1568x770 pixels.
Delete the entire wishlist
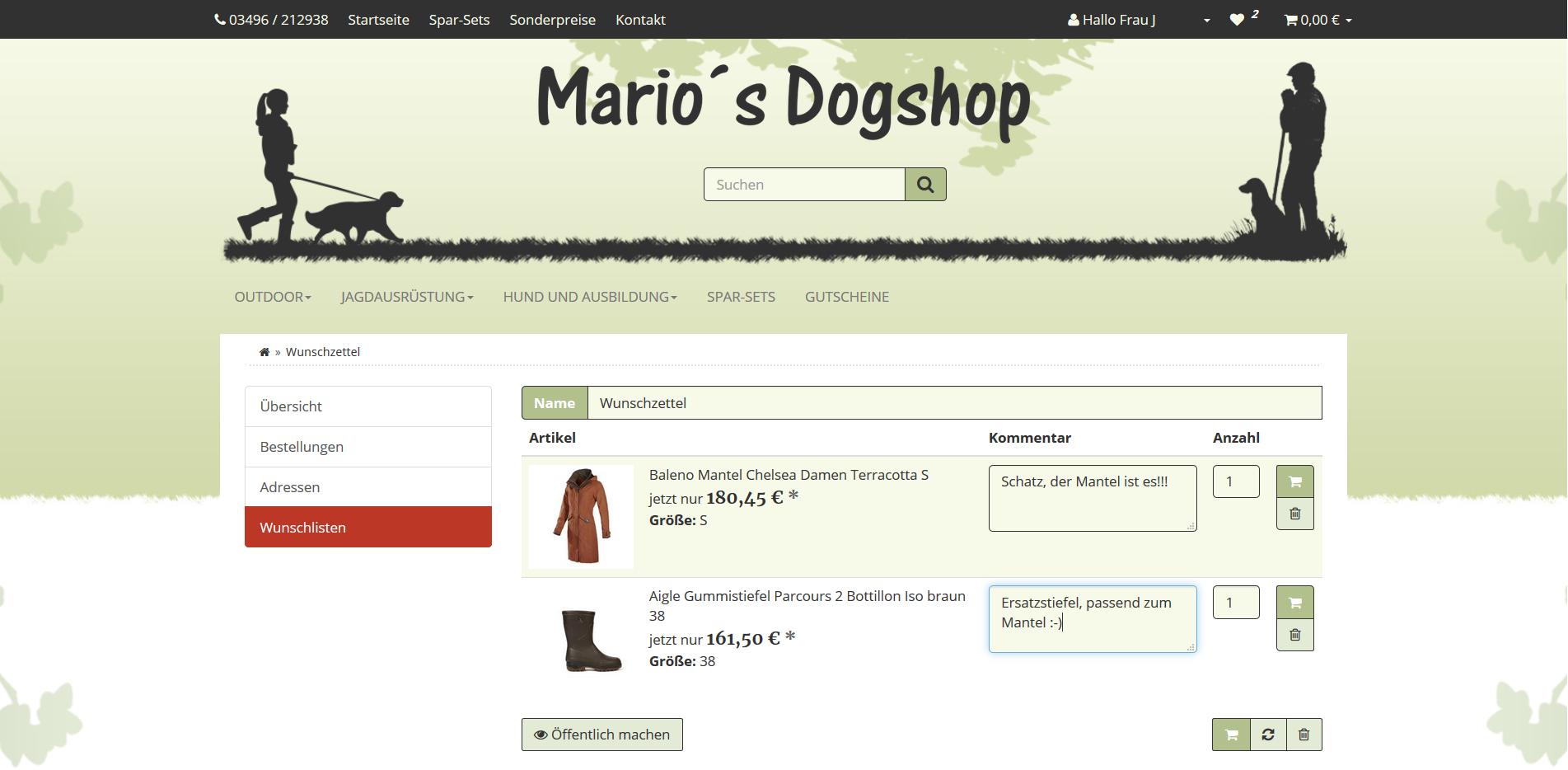pos(1304,735)
